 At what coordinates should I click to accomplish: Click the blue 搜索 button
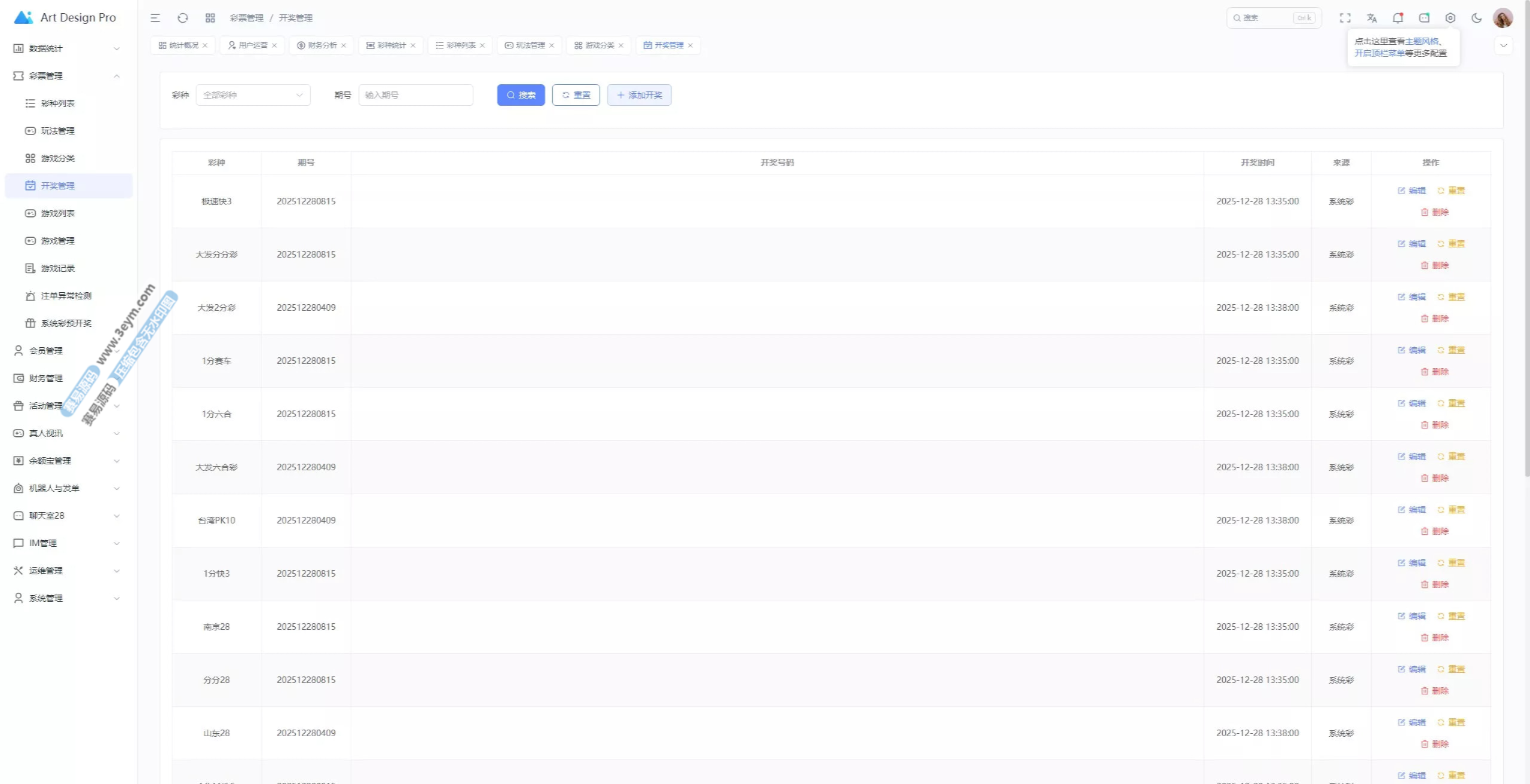(x=521, y=95)
